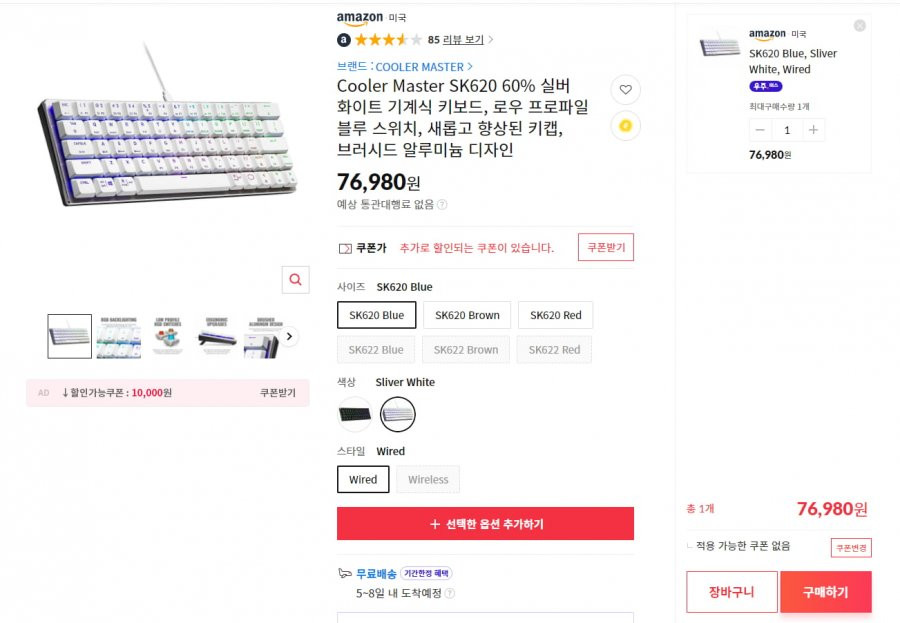Open image zoom with magnifier icon
The image size is (900, 623).
[x=296, y=280]
